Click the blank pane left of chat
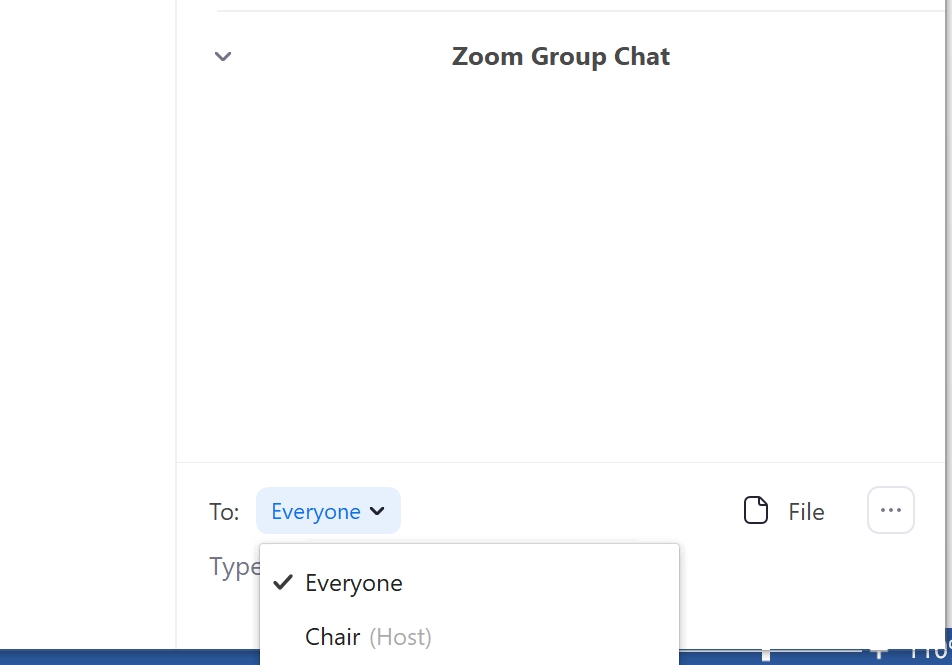The width and height of the screenshot is (952, 665). point(88,300)
